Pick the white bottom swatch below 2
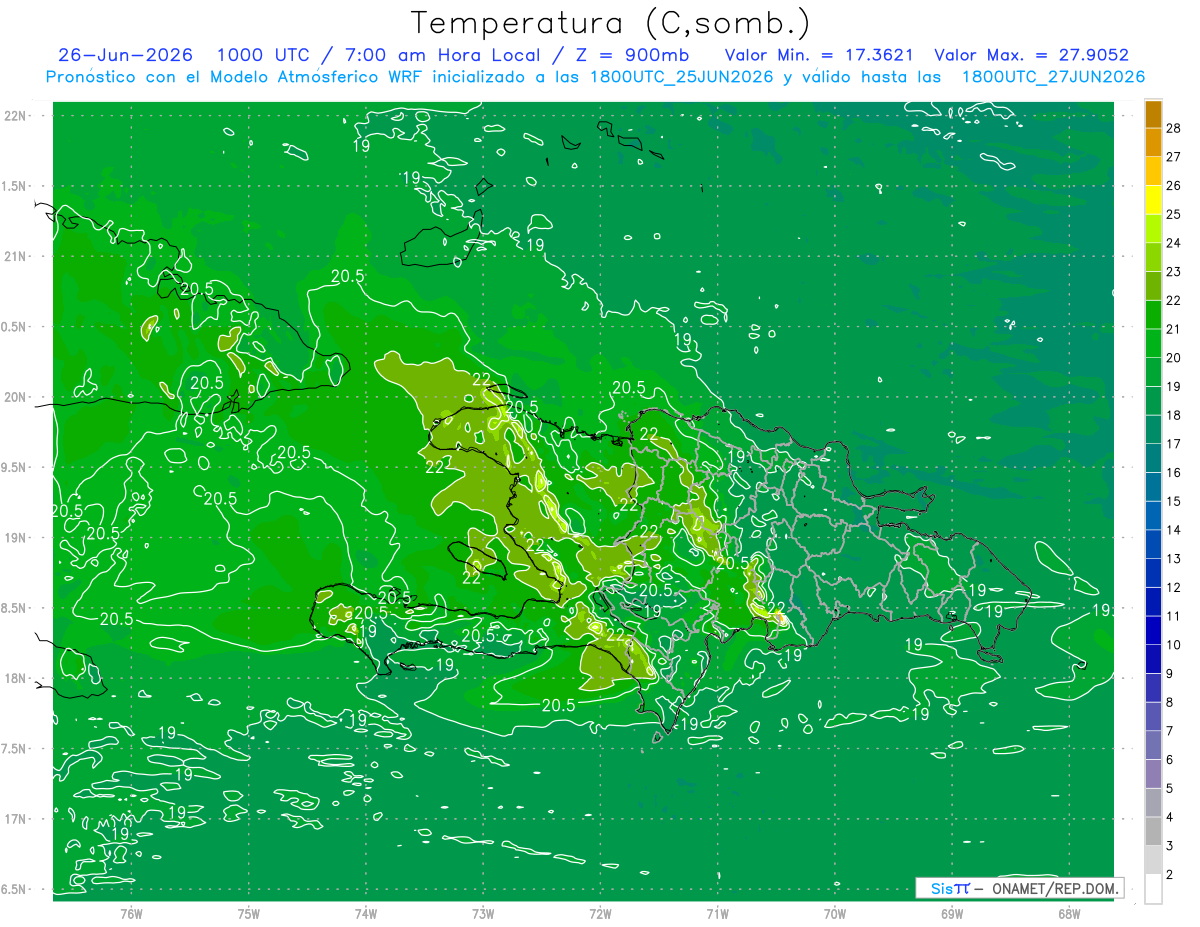This screenshot has height=927, width=1200. [x=1153, y=889]
